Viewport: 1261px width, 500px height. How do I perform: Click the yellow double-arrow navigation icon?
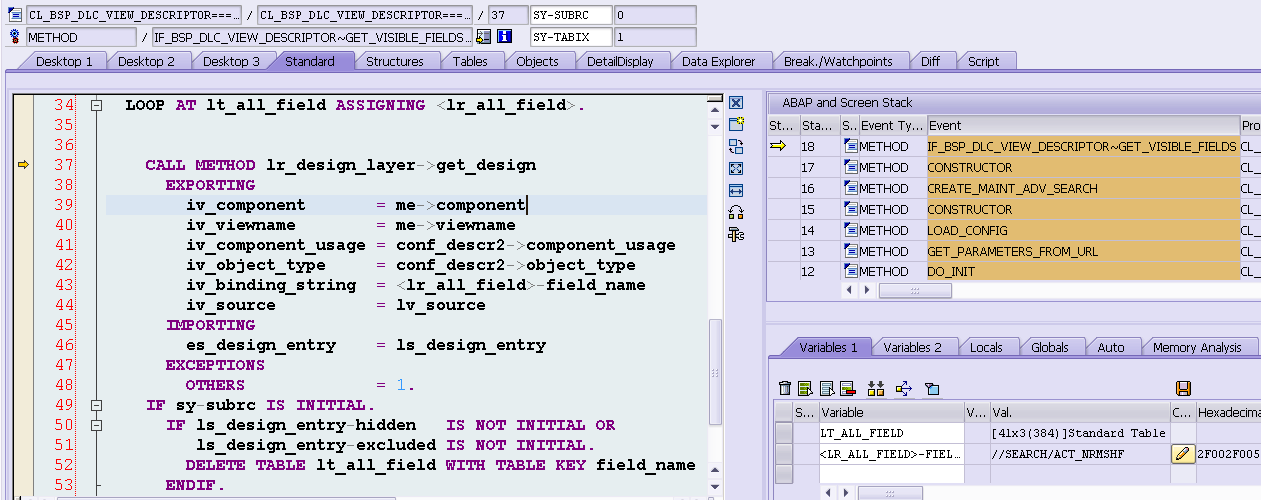(904, 388)
